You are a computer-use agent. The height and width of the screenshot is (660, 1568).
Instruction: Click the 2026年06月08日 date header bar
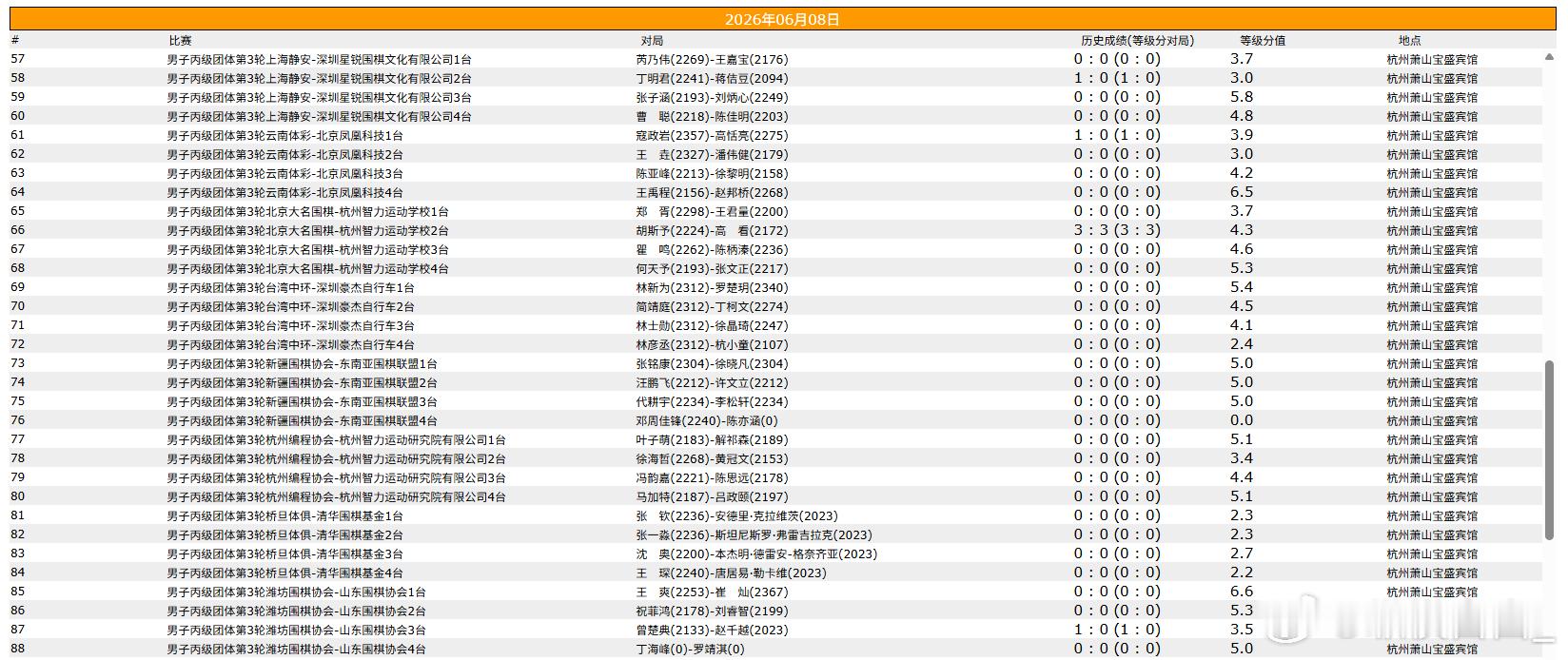pyautogui.click(x=783, y=19)
